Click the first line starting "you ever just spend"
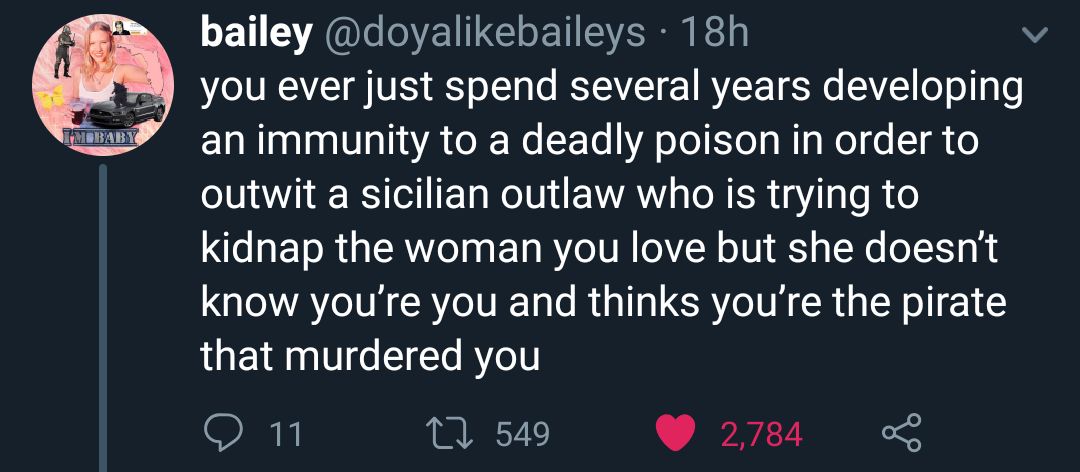This screenshot has width=1080, height=472. (x=610, y=87)
